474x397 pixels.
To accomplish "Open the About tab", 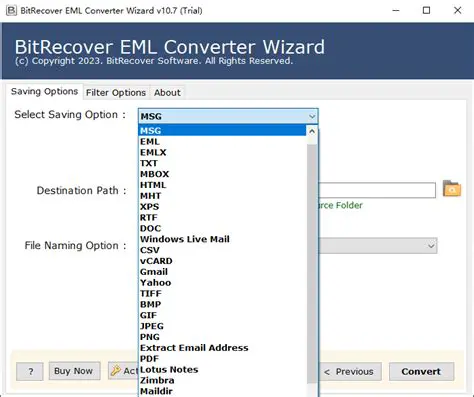I will click(x=167, y=92).
